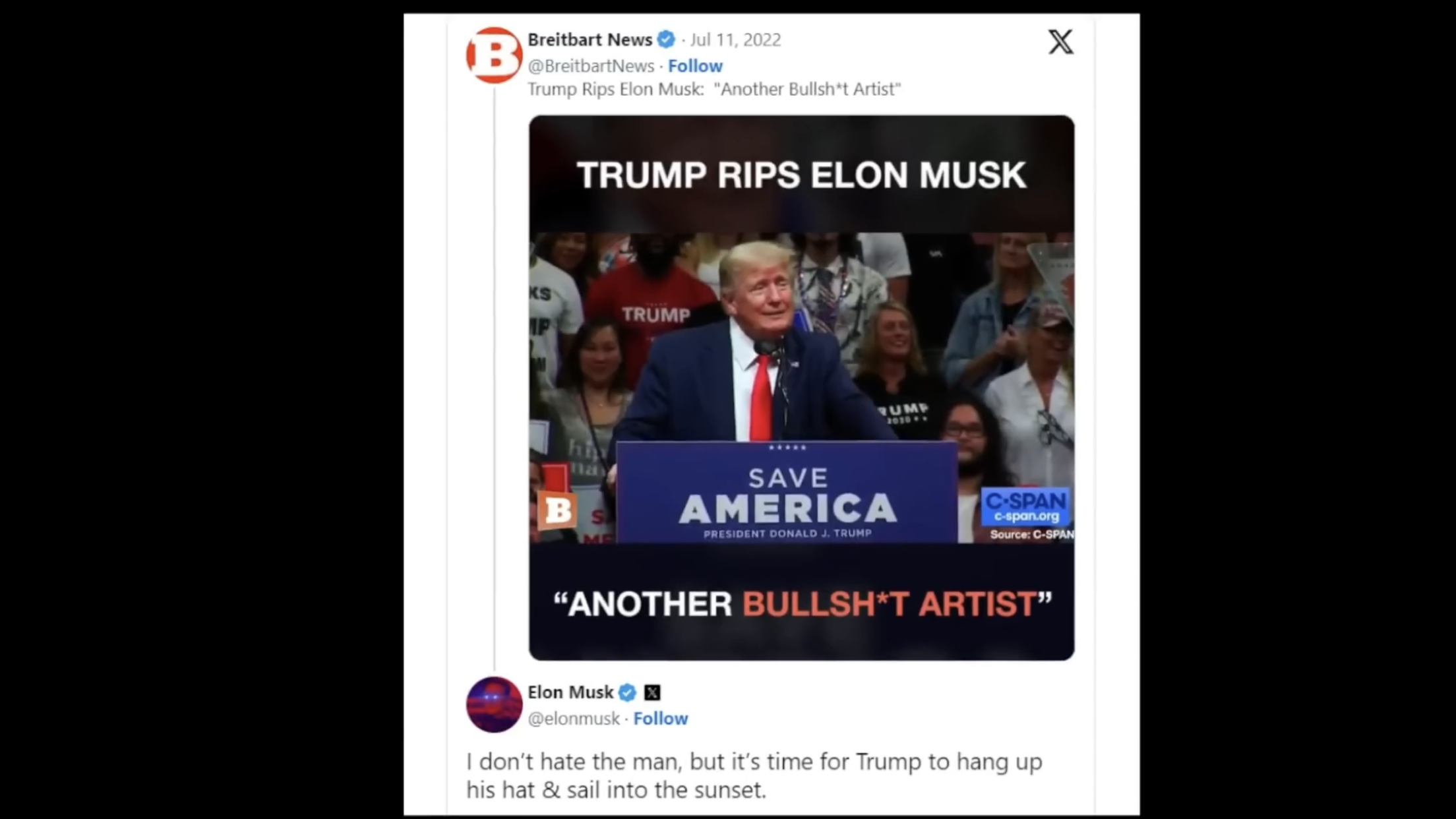Click the C-SPAN logo in the video
Screen dimensions: 1456x819
pyautogui.click(x=1025, y=507)
